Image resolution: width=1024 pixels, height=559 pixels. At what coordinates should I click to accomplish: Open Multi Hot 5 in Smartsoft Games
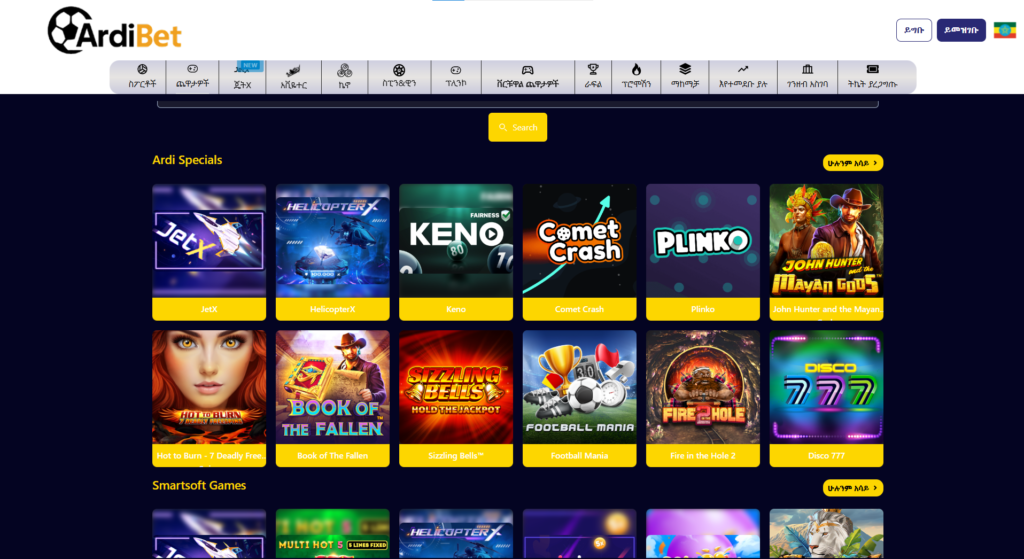[332, 534]
